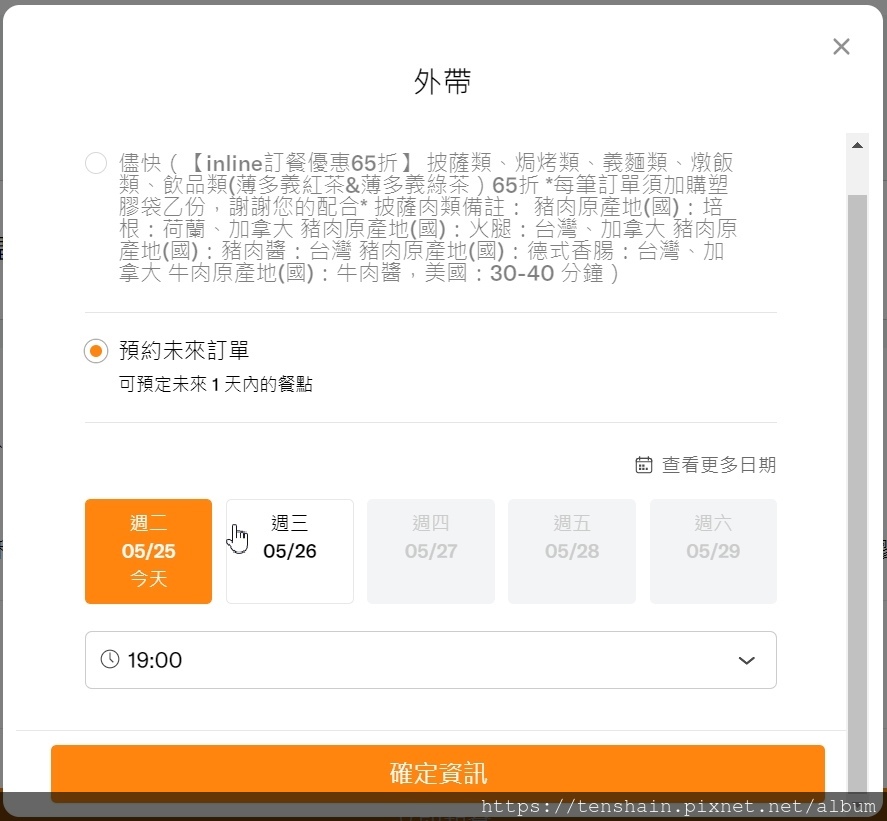The width and height of the screenshot is (887, 821).
Task: Click the clock icon beside 19:00
Action: 110,659
